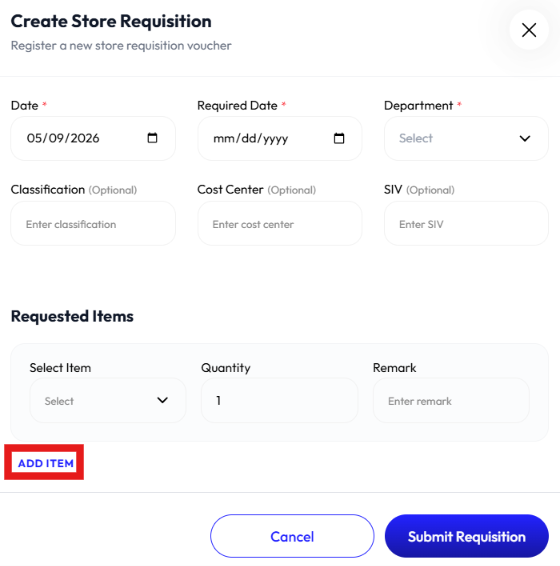Image resolution: width=560 pixels, height=566 pixels.
Task: Click the Cancel button
Action: click(x=292, y=536)
